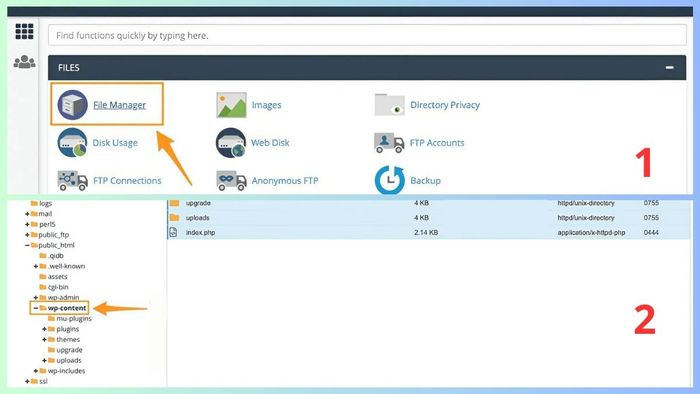Screen dimensions: 700x394
Task: Expand the uploads folder node in tree
Action: point(44,361)
